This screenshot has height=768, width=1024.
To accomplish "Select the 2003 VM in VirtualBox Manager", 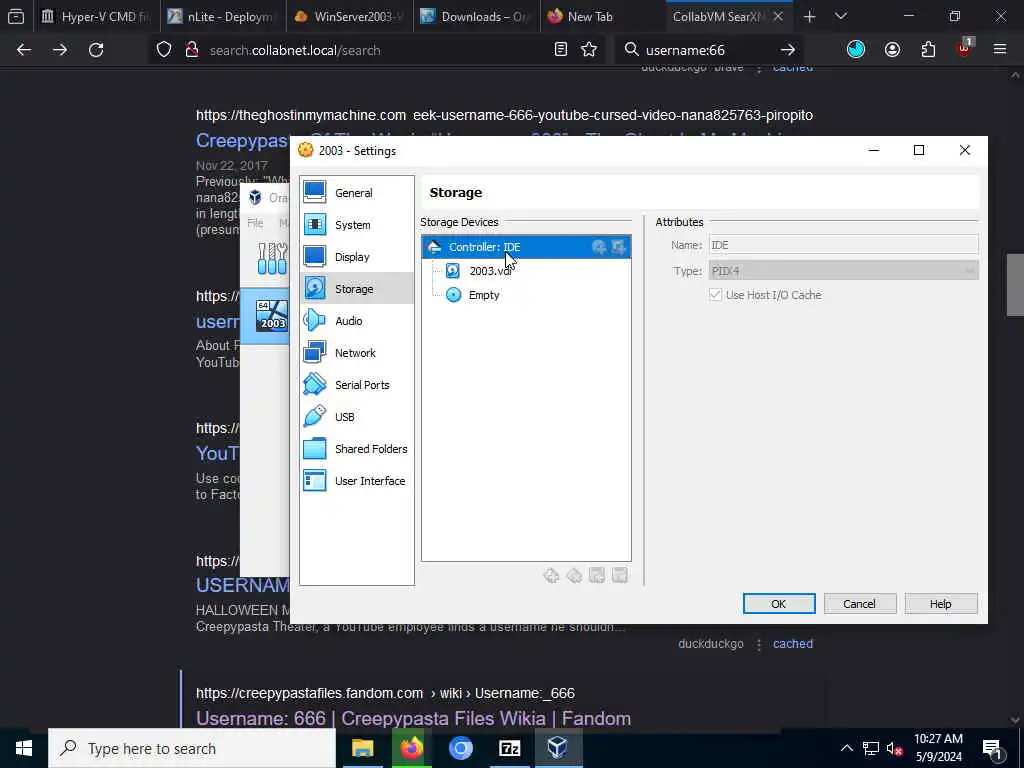I will point(265,316).
